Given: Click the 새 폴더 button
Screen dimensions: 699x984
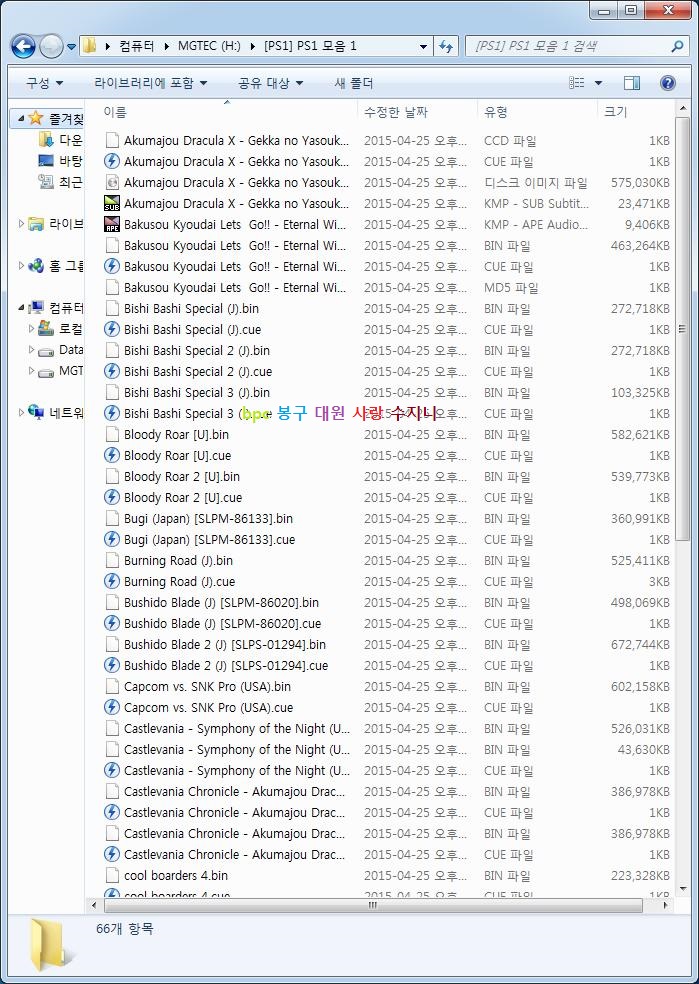Looking at the screenshot, I should [354, 83].
